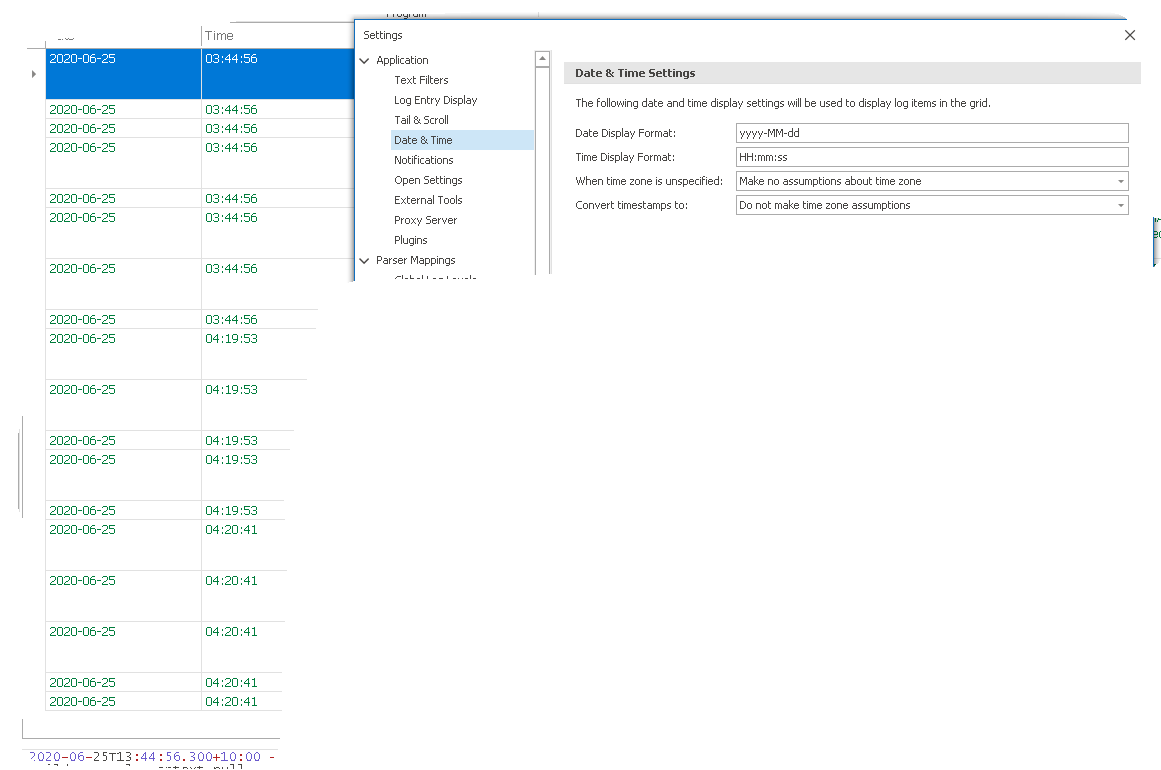Click the row indicator arrow of selected row

(34, 74)
